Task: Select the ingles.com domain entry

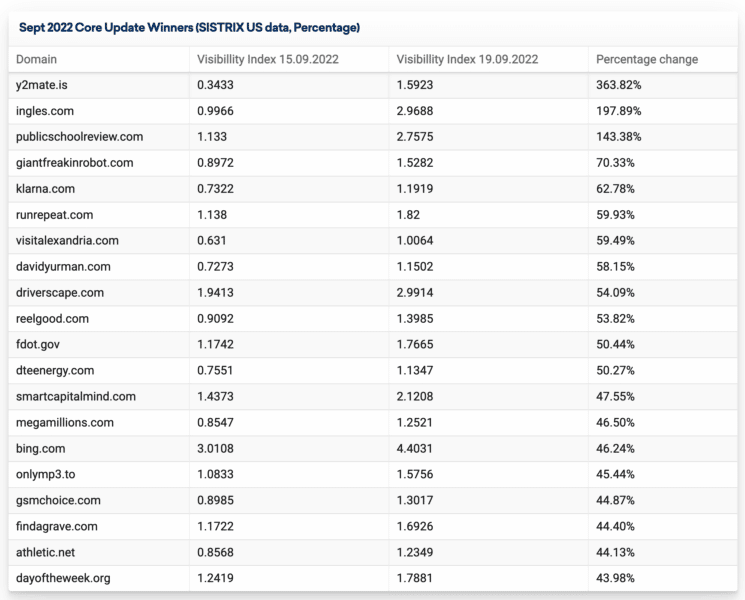Action: coord(45,111)
